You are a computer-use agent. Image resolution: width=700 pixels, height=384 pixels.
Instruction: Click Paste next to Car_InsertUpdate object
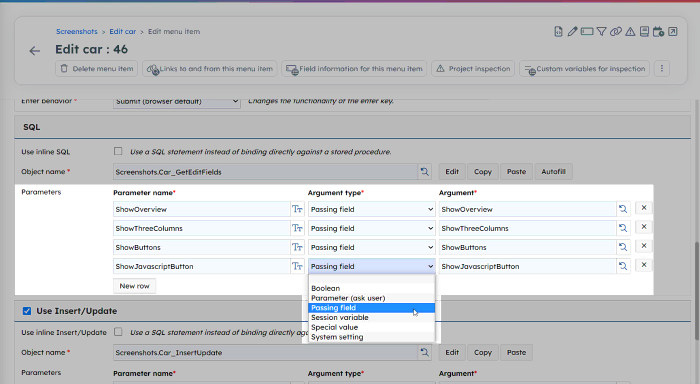[x=517, y=352]
